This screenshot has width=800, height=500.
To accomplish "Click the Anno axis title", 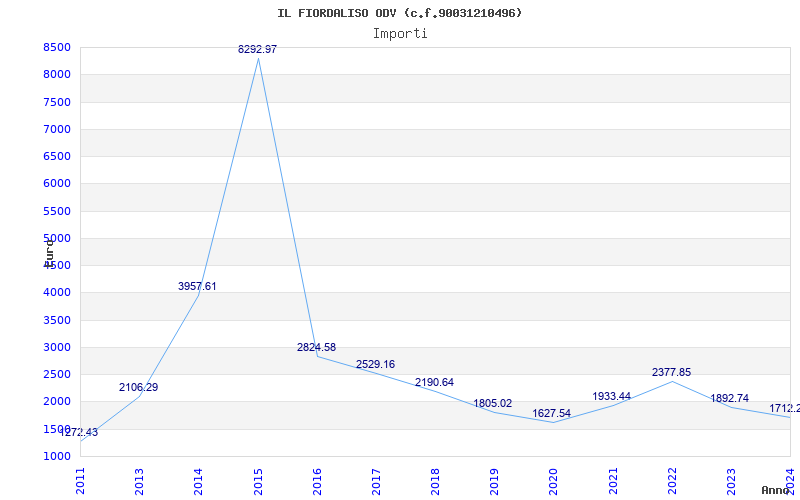I will [775, 490].
